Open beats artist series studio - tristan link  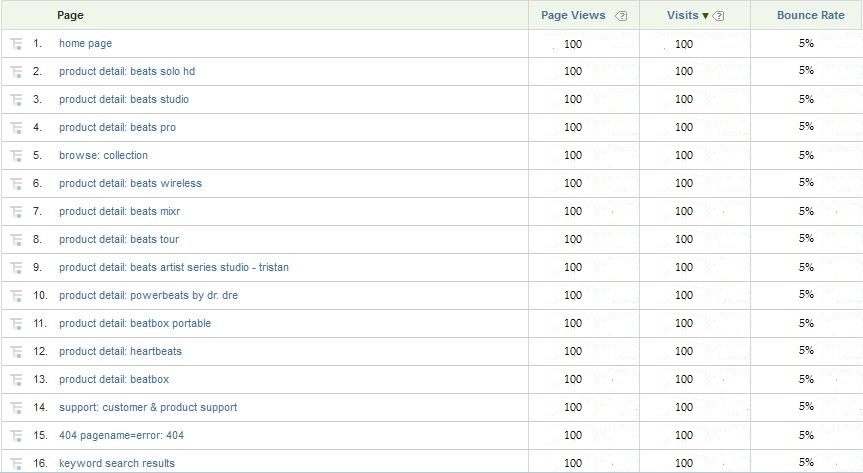173,268
